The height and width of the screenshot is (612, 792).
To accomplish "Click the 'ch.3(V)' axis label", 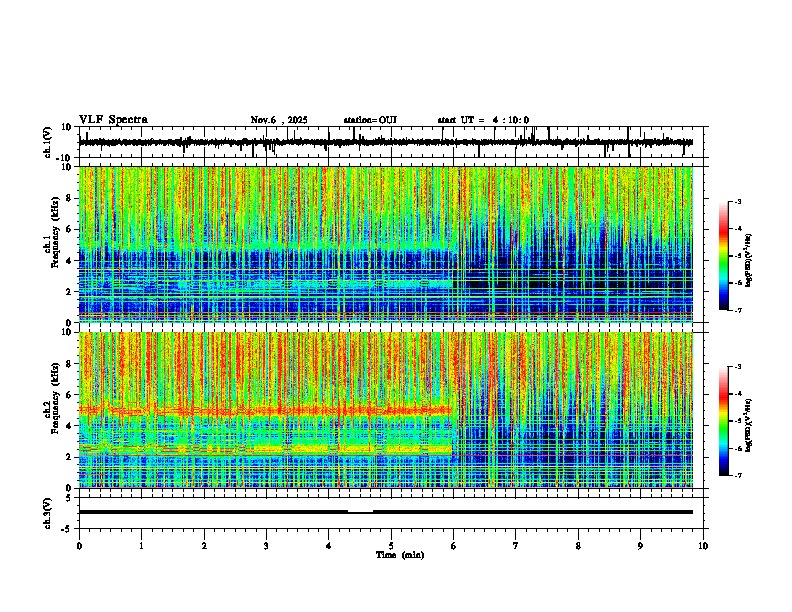I will pyautogui.click(x=47, y=514).
